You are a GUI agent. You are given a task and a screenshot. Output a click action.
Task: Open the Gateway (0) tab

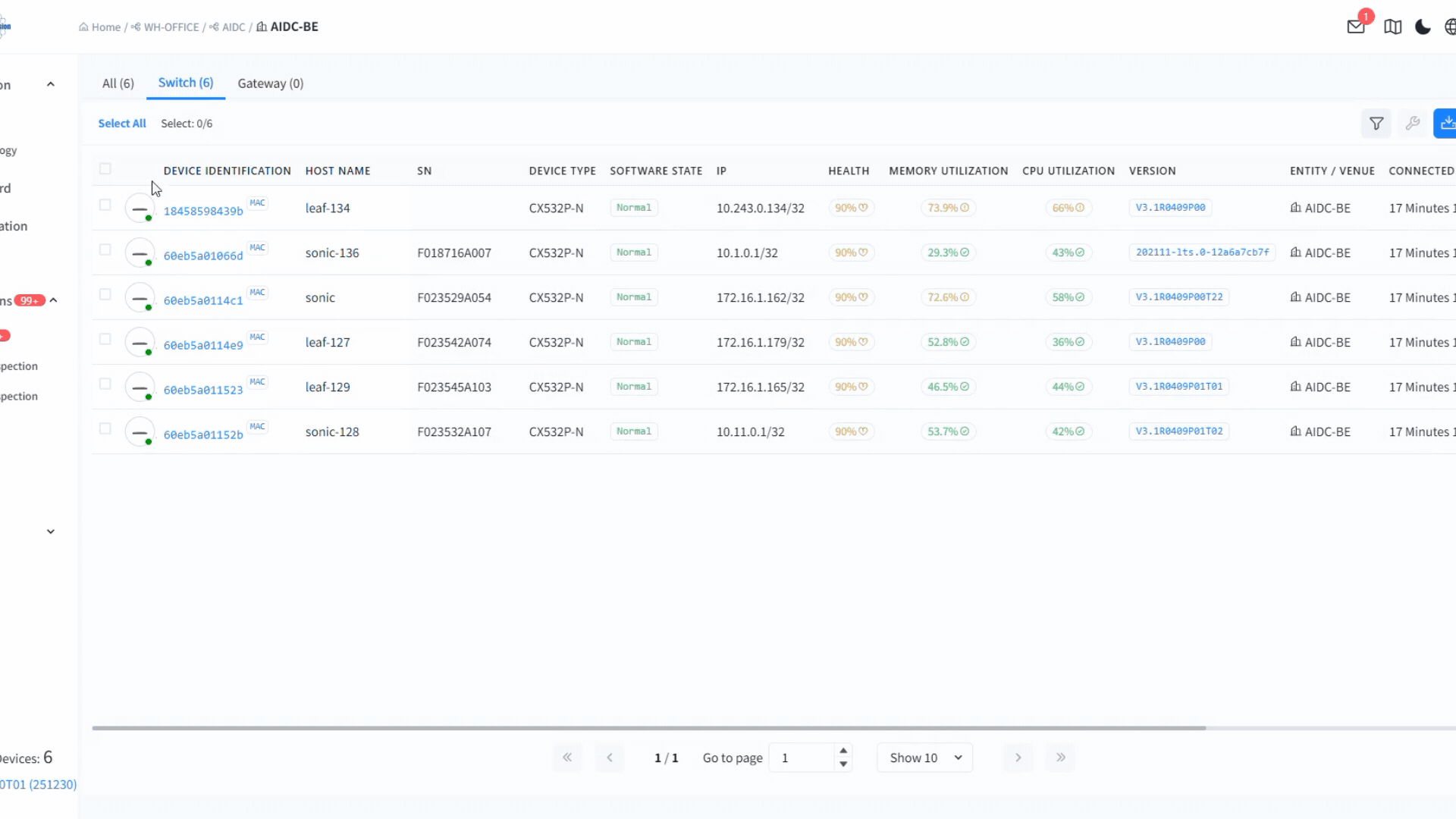click(270, 83)
